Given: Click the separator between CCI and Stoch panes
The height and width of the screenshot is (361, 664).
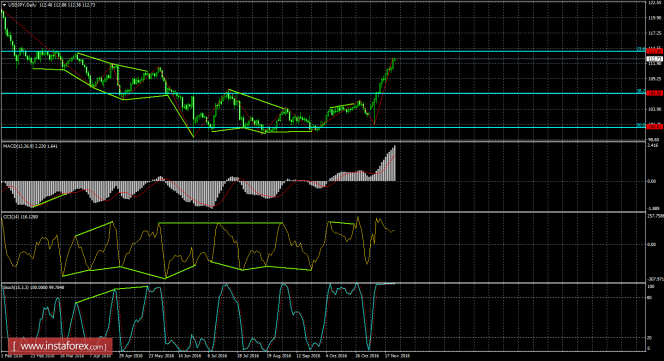Looking at the screenshot, I should (x=323, y=283).
